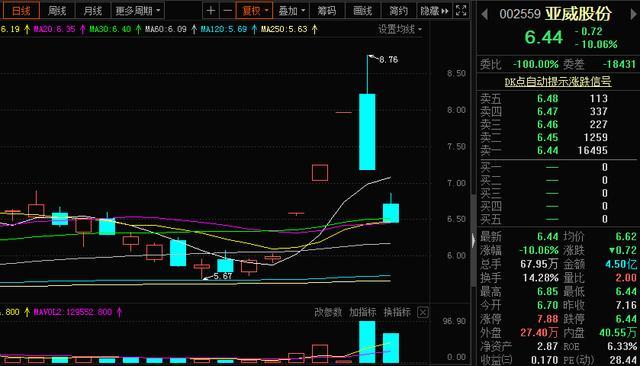Click the 8.76 high price marker
Screen dimensions: 640x366
click(x=388, y=60)
